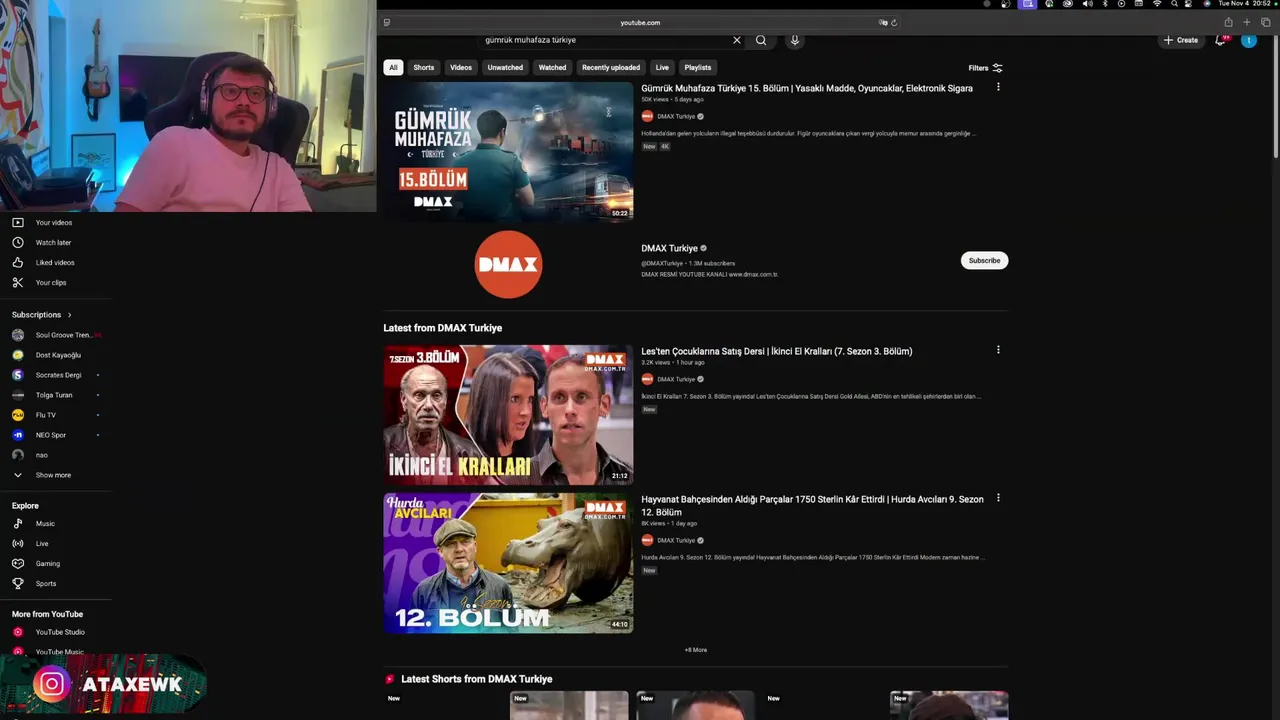The width and height of the screenshot is (1280, 720).
Task: Open options menu for Hurda Avcıları video
Action: [x=998, y=498]
